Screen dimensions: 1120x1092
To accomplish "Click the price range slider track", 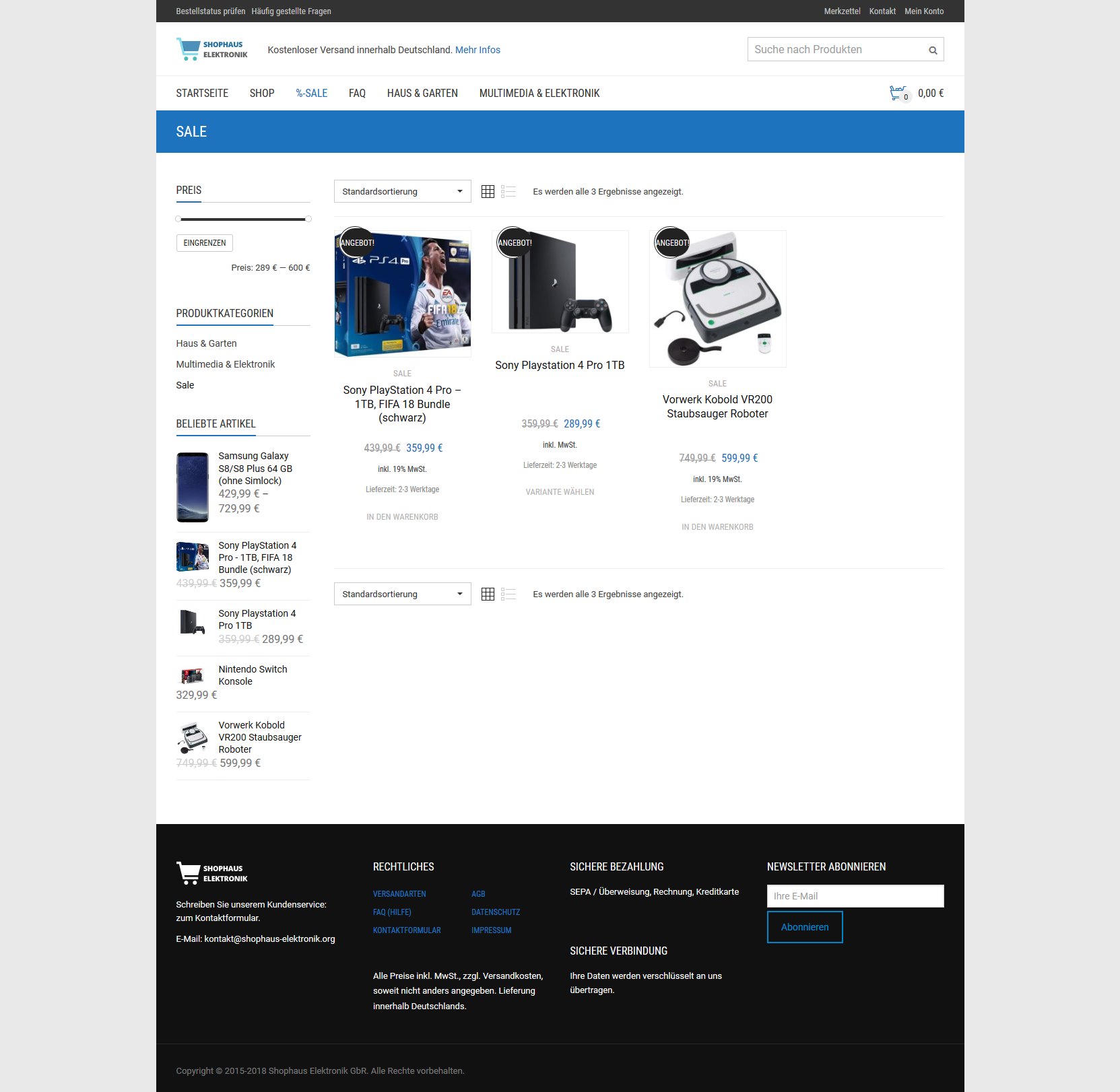I will 243,219.
